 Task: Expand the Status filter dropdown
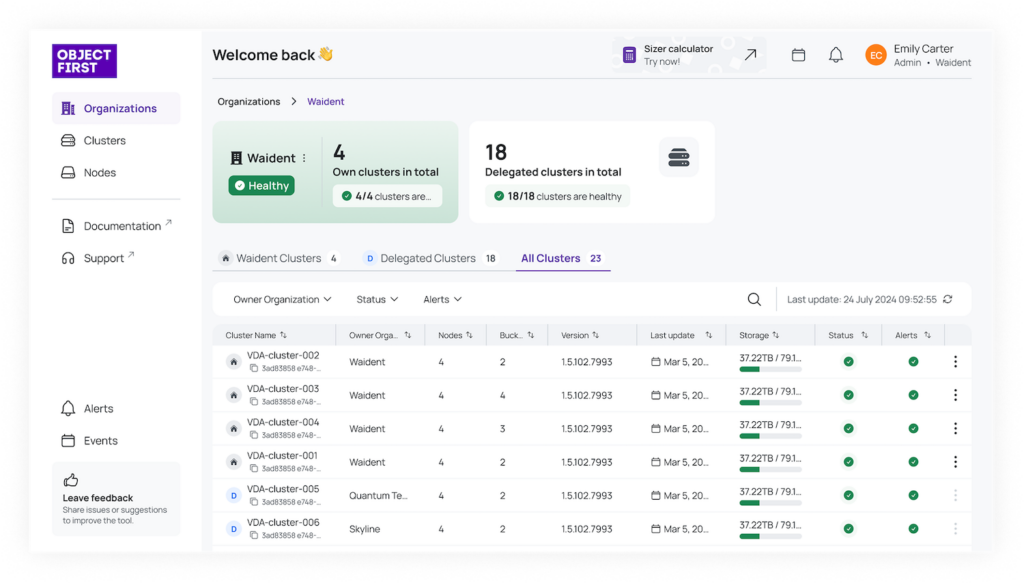click(x=377, y=300)
